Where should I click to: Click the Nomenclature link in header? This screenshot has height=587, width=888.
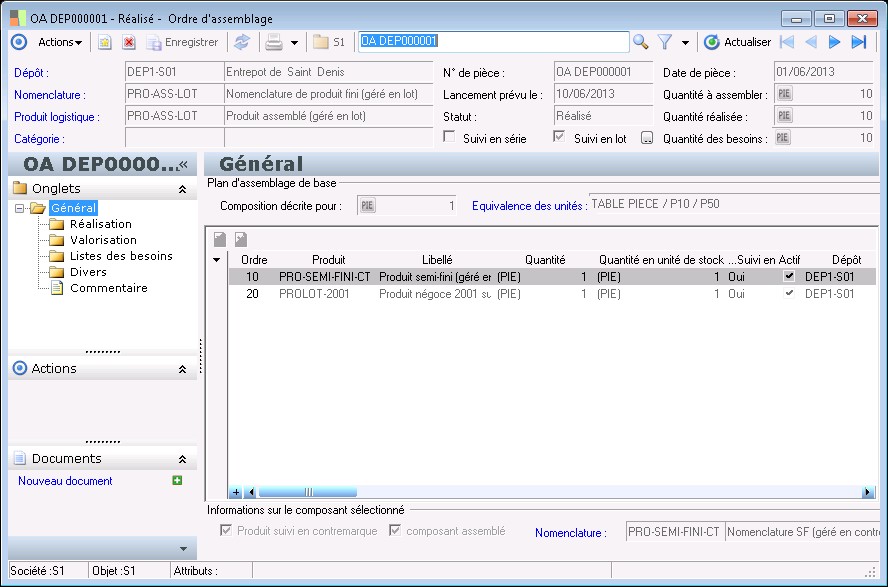pos(50,95)
